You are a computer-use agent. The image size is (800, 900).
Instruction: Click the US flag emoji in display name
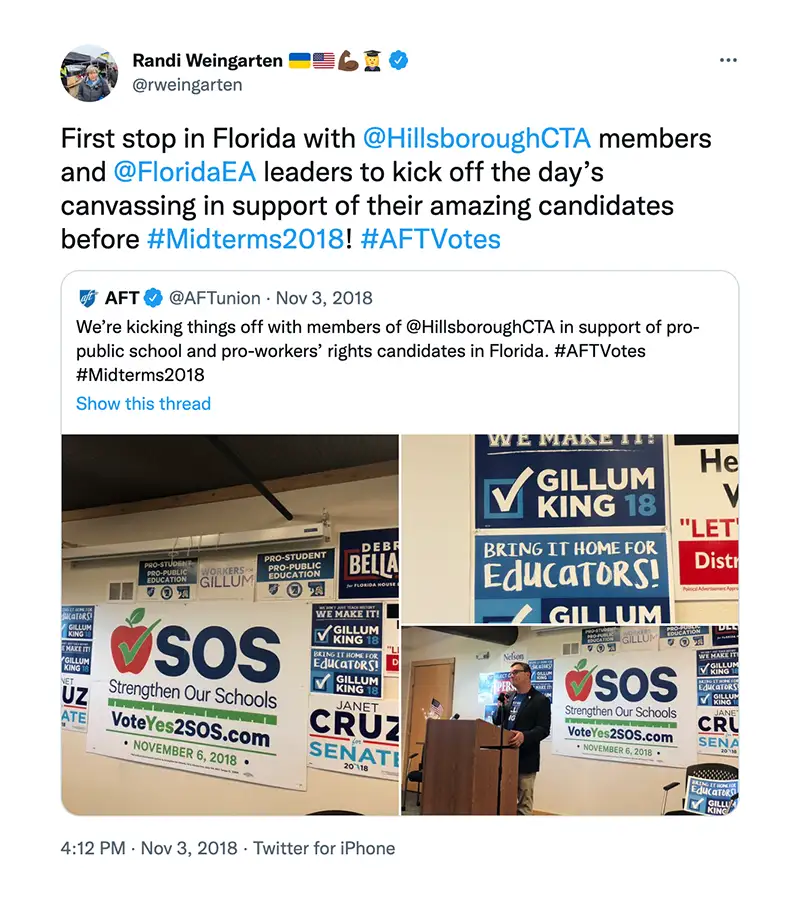pyautogui.click(x=324, y=60)
